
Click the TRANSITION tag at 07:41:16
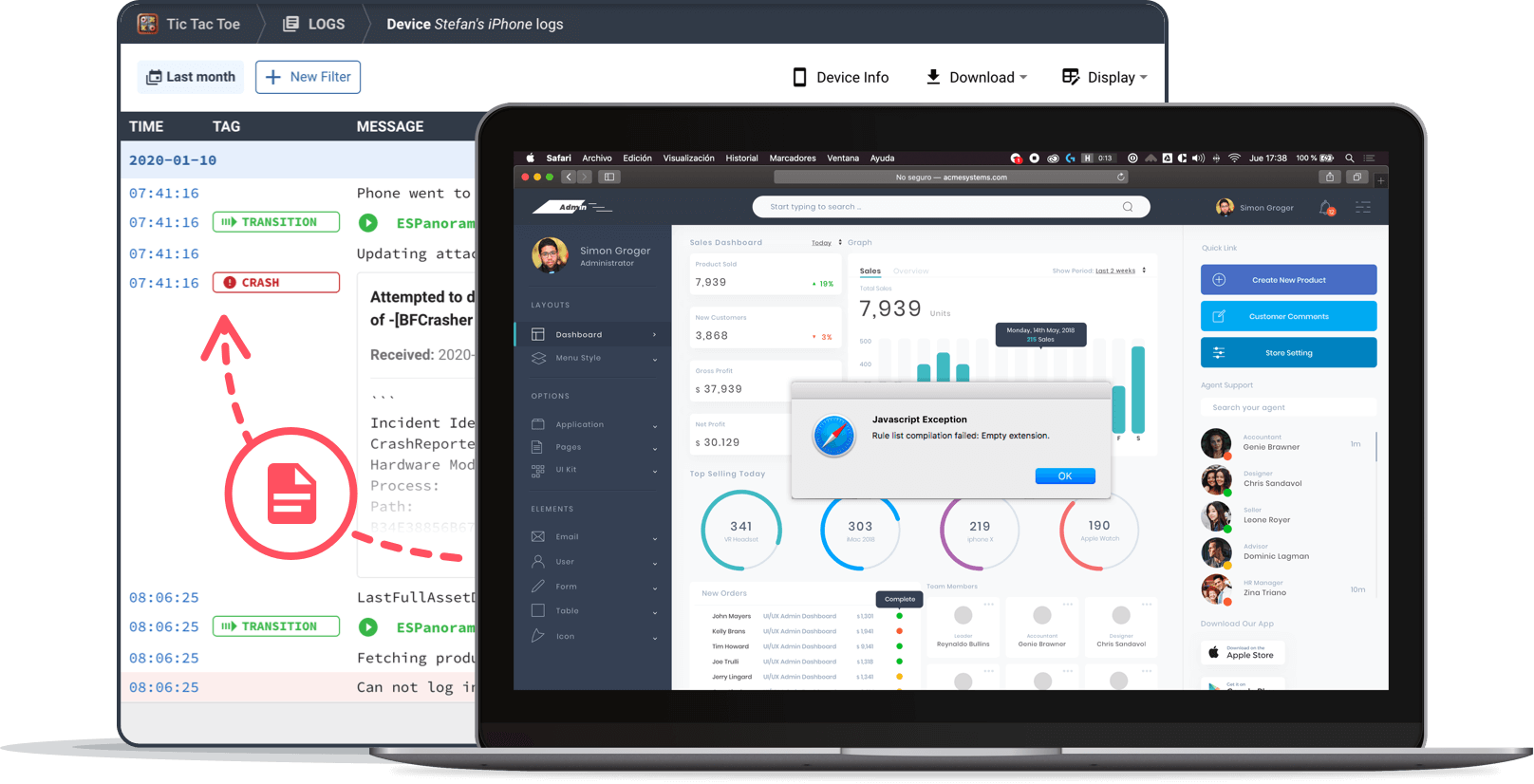point(276,222)
